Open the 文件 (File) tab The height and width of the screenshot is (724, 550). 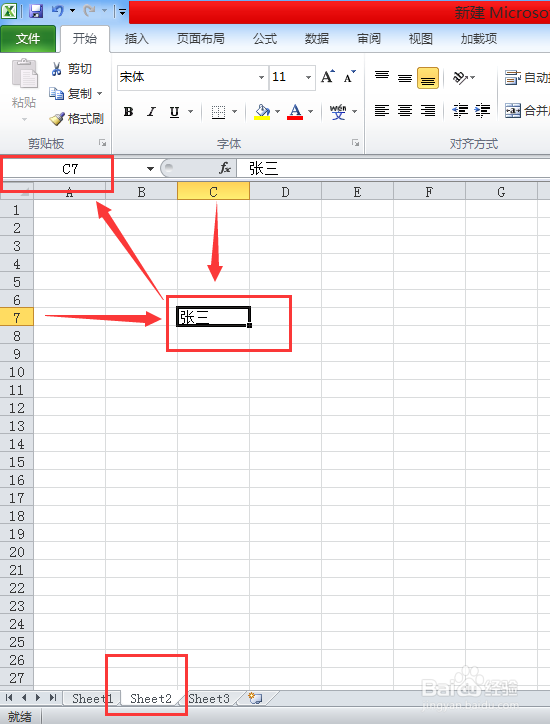28,39
